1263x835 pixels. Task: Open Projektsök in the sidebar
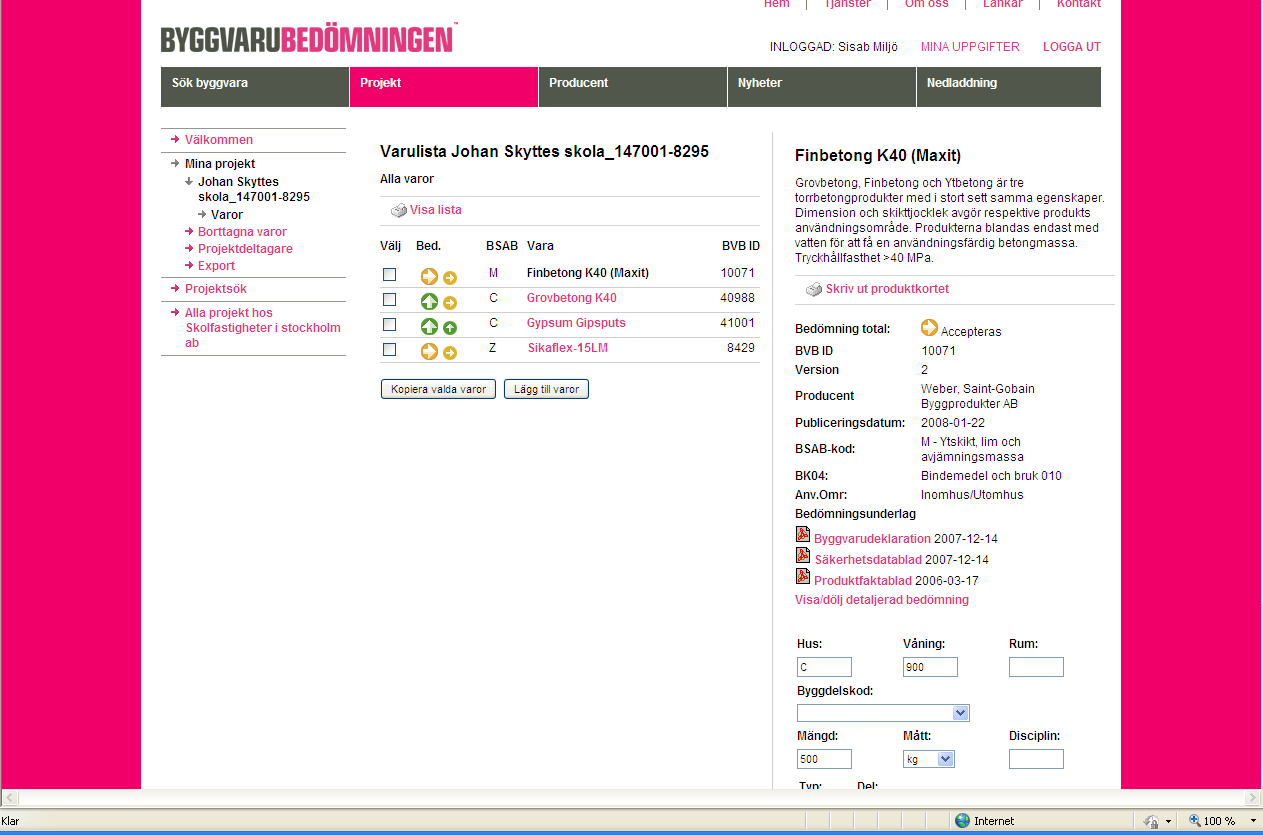click(x=216, y=289)
